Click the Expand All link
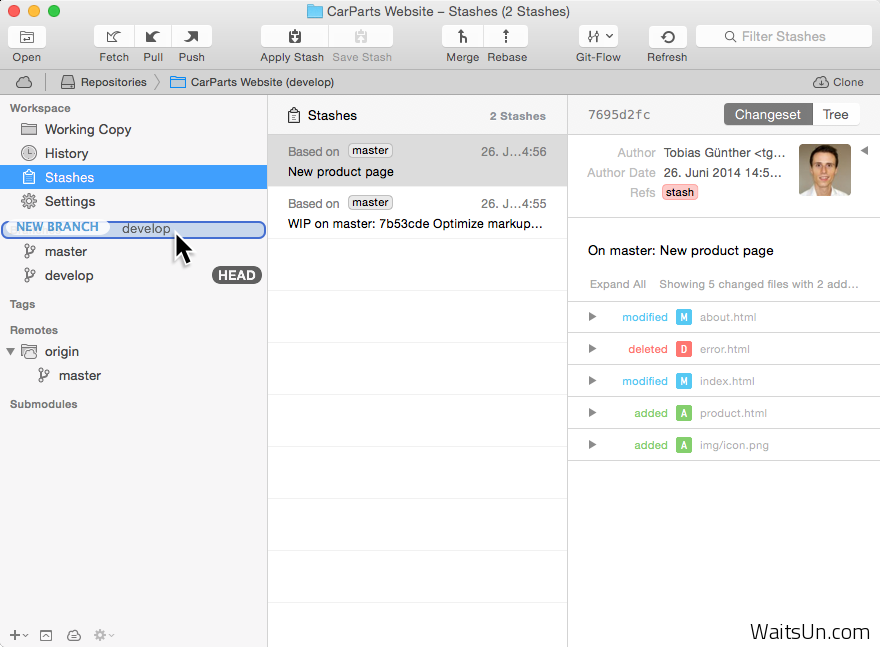880x647 pixels. (x=617, y=284)
